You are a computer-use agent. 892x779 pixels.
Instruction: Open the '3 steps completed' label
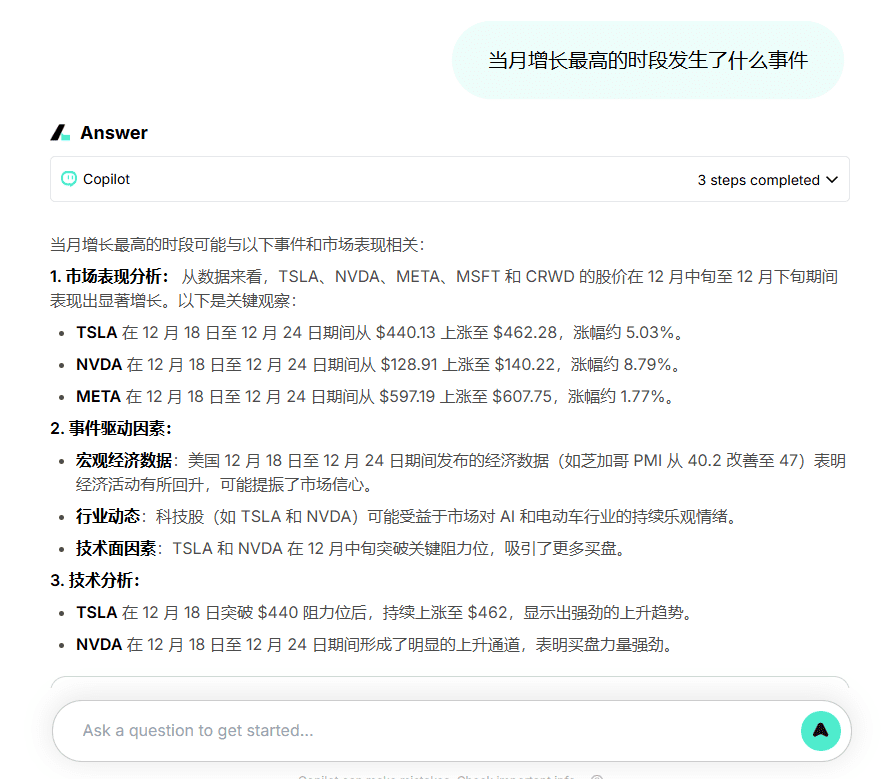tap(758, 180)
